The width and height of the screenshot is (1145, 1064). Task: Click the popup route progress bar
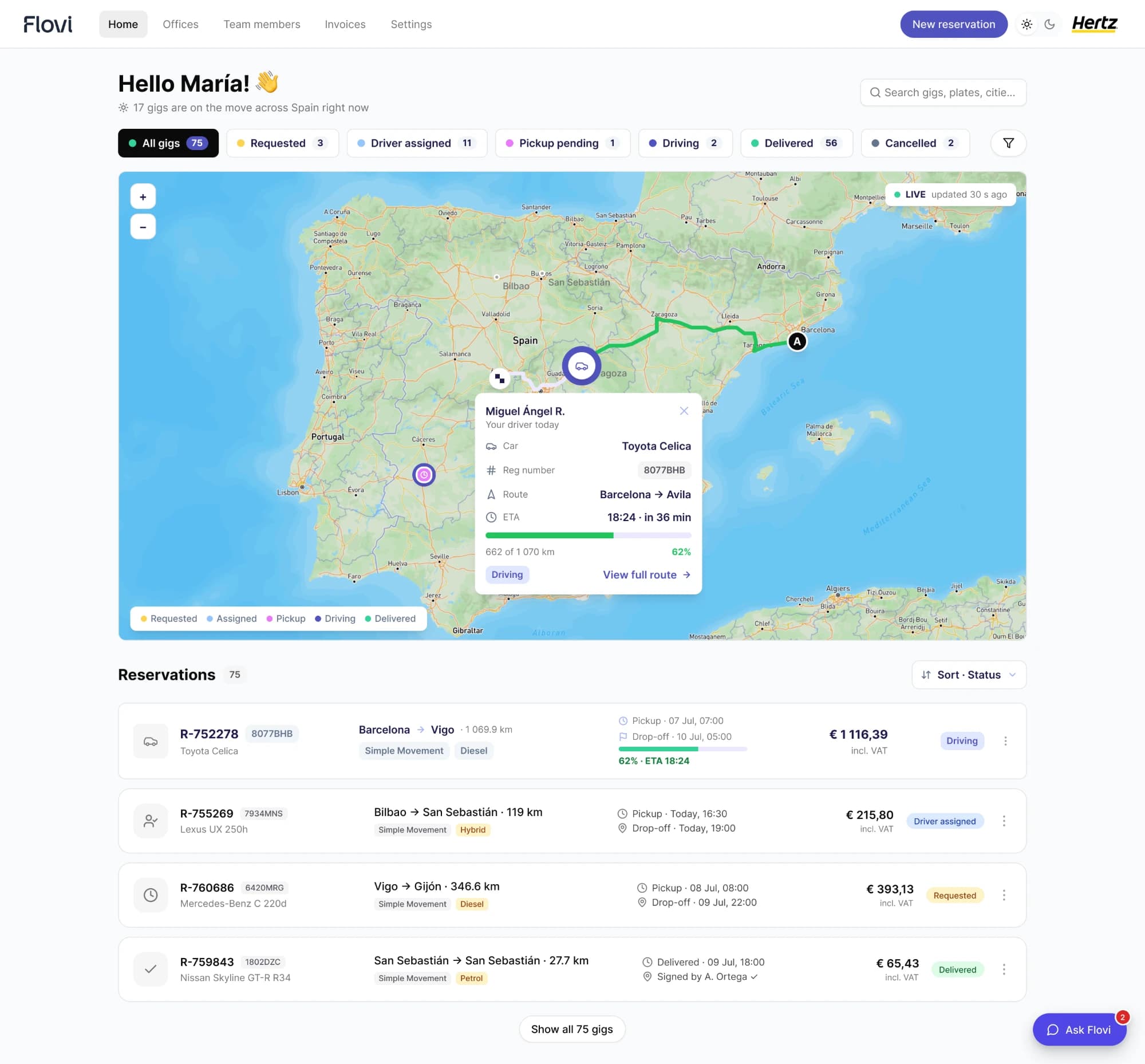click(588, 535)
